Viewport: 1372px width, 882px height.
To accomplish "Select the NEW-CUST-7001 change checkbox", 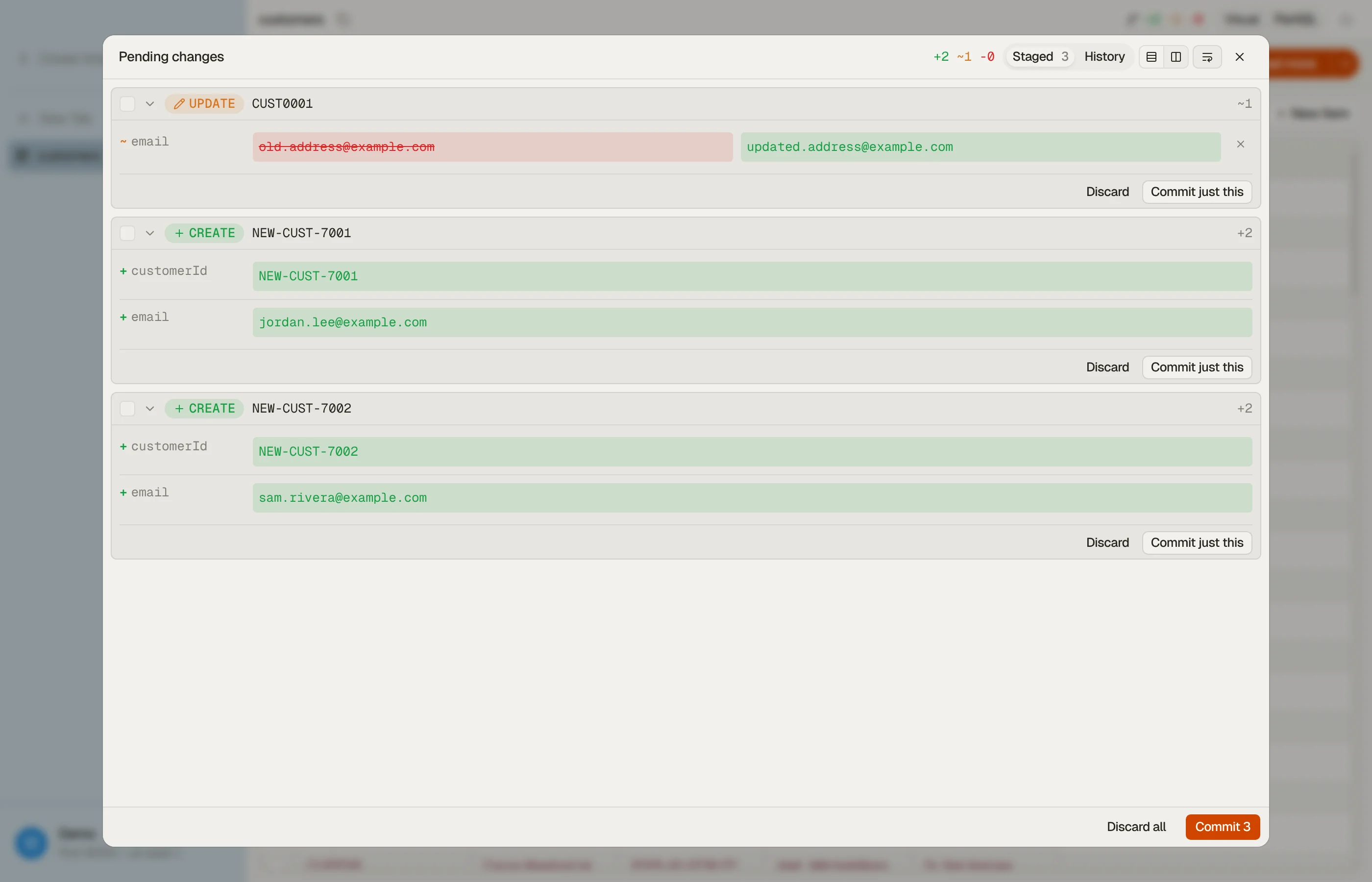I will click(x=127, y=233).
